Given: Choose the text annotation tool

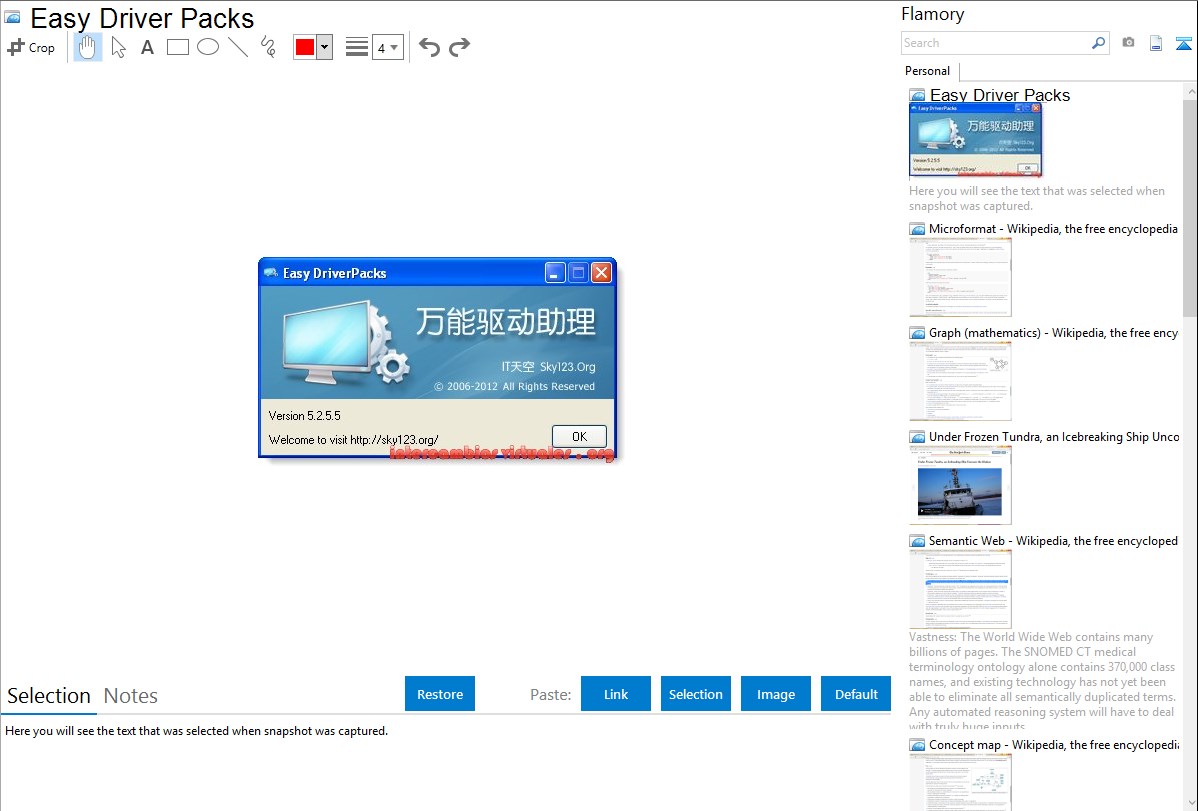Looking at the screenshot, I should (147, 47).
